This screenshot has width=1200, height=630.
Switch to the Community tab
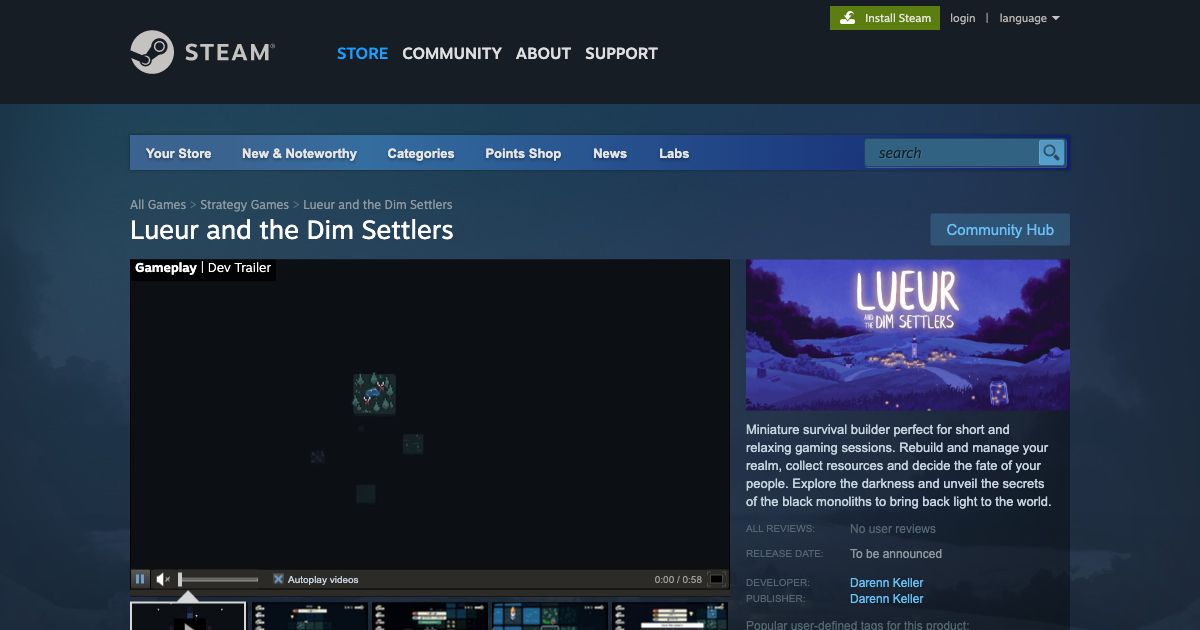[452, 53]
